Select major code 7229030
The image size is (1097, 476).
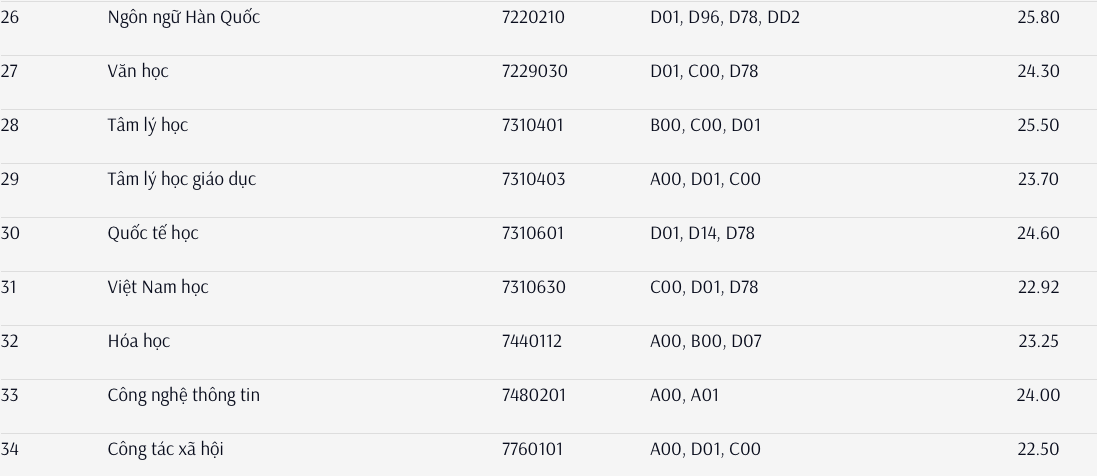point(534,72)
